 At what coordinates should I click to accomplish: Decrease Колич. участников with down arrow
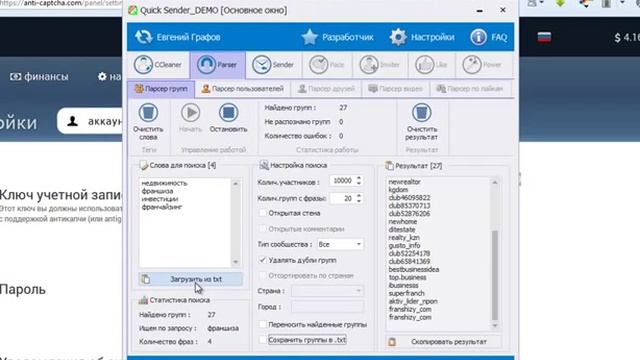click(x=359, y=184)
